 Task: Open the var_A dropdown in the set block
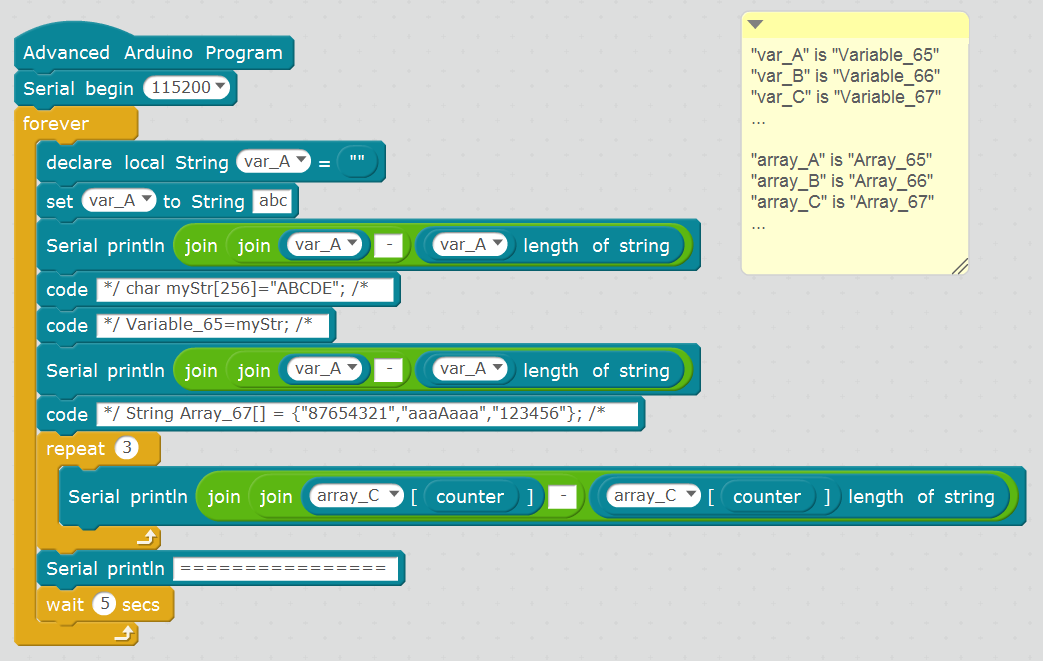(119, 201)
